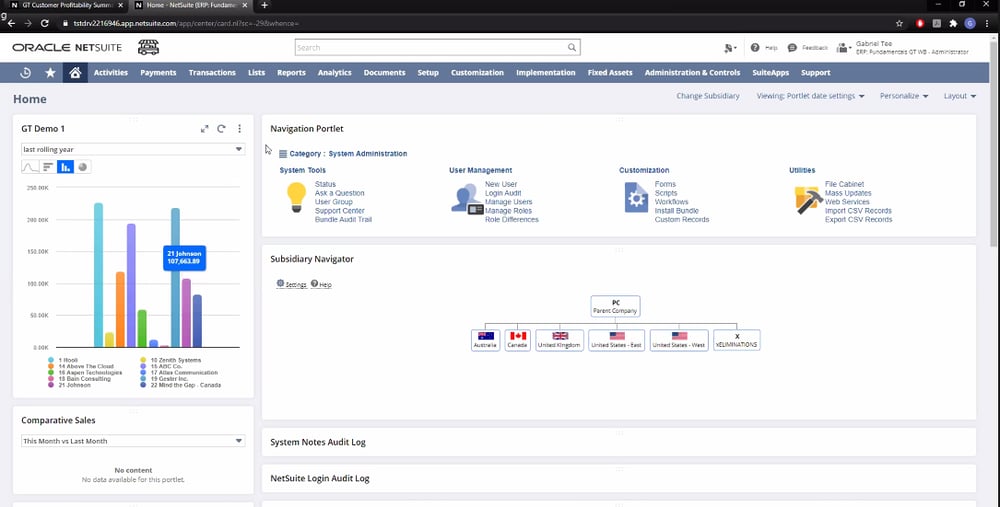The width and height of the screenshot is (1000, 507).
Task: Open the Workflows link
Action: point(672,202)
